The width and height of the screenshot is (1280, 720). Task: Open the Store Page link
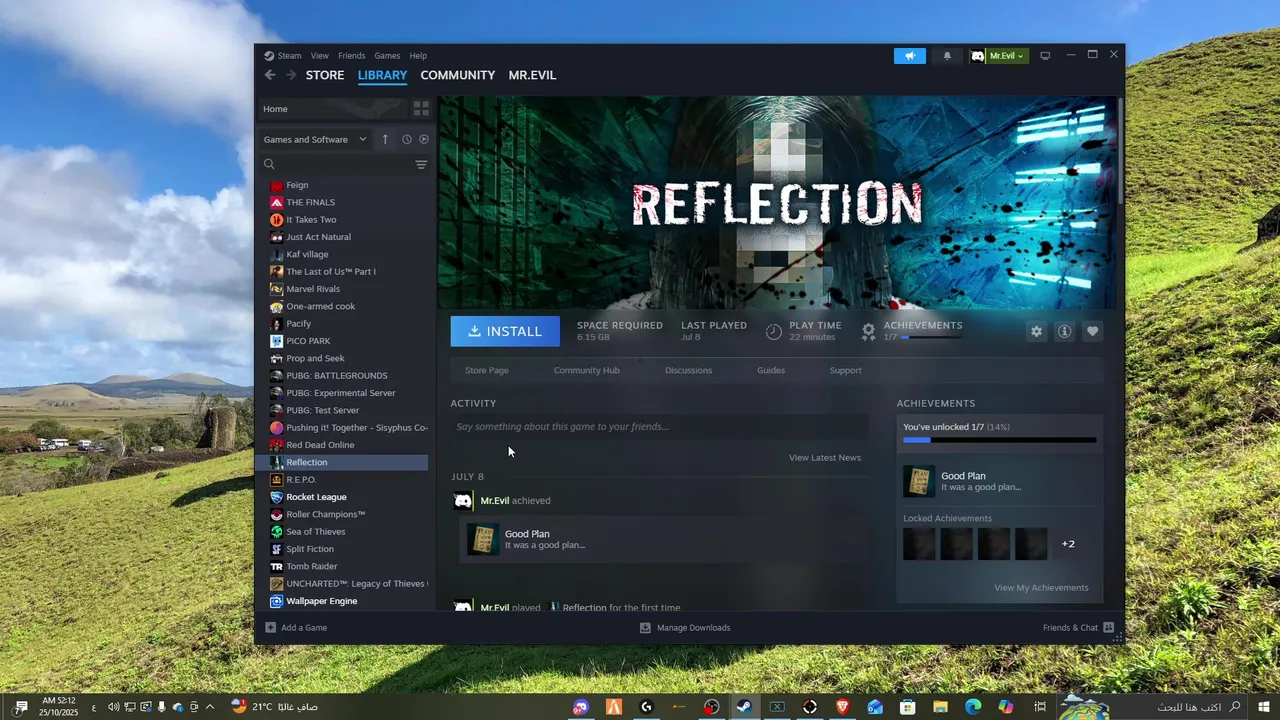pyautogui.click(x=487, y=370)
